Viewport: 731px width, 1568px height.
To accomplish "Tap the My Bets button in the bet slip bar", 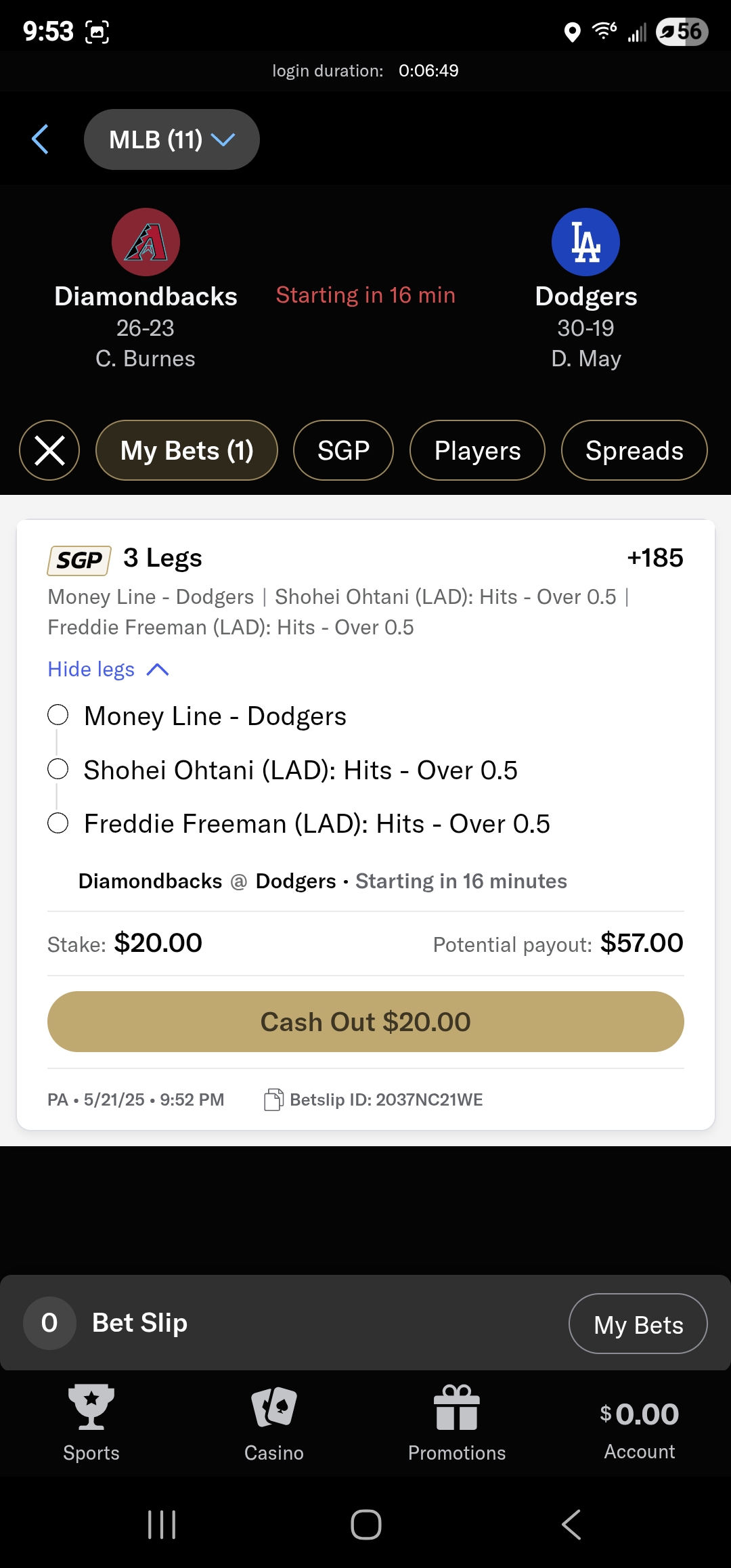I will tap(638, 1324).
